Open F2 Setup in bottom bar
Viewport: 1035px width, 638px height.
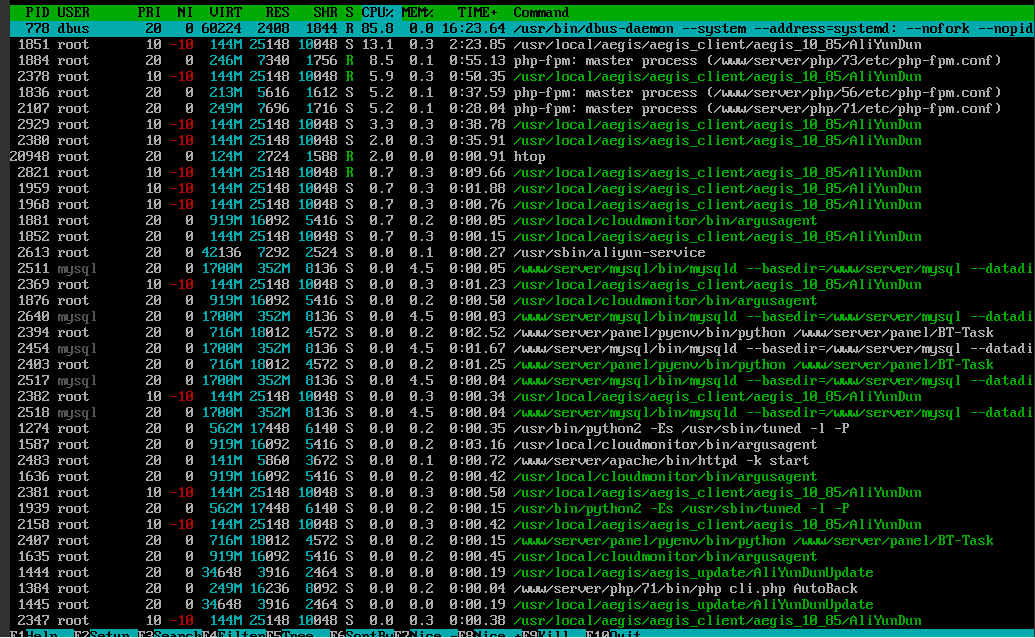click(x=100, y=632)
